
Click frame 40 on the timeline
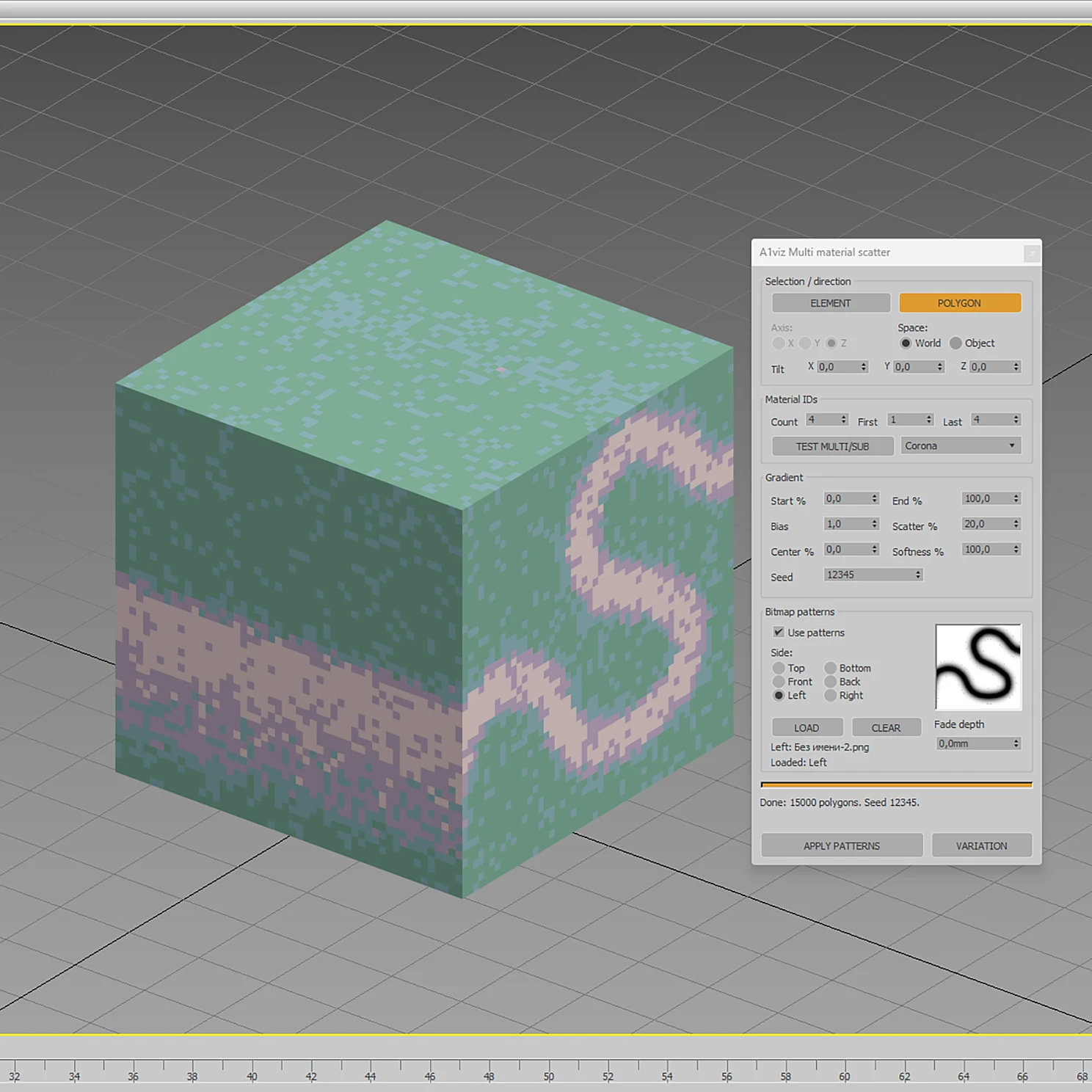(252, 1077)
